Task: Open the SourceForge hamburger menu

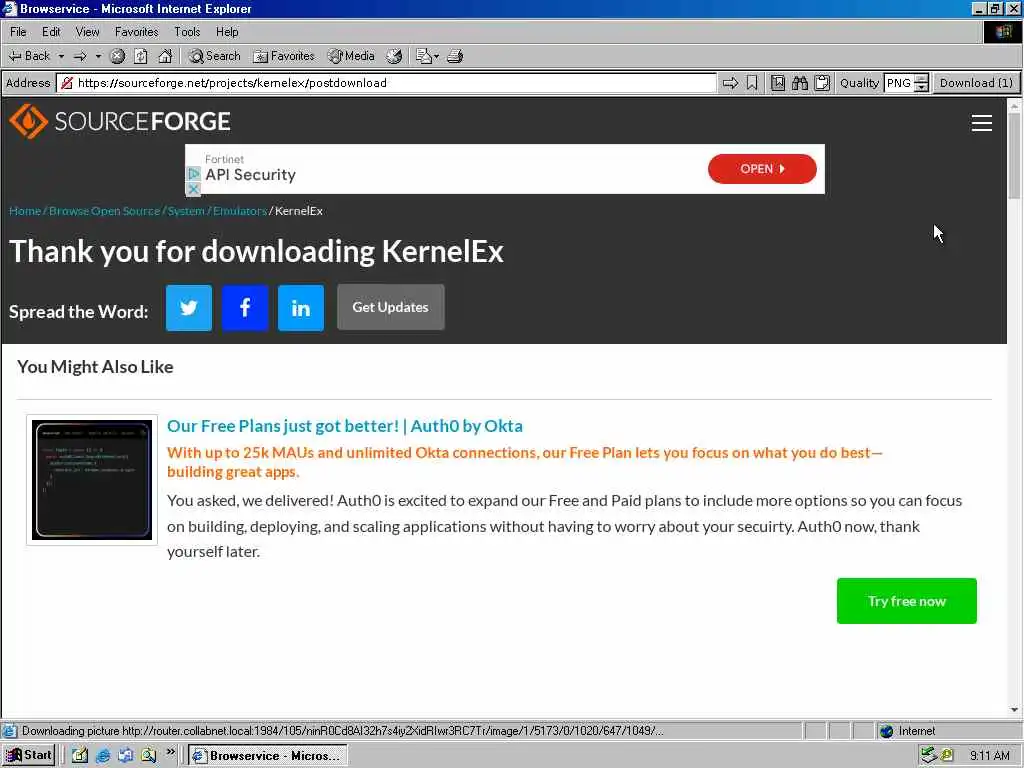Action: click(982, 123)
